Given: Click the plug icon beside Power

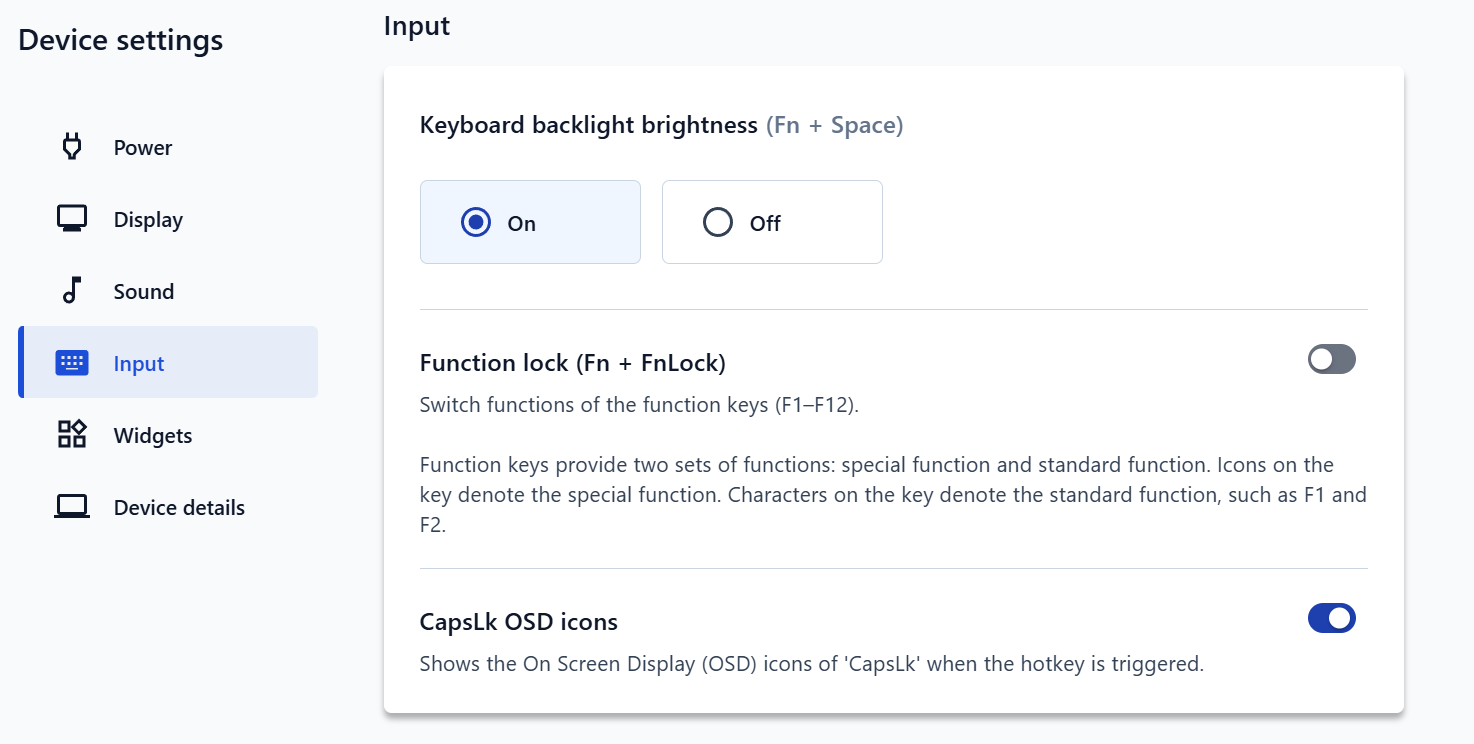Looking at the screenshot, I should [72, 147].
